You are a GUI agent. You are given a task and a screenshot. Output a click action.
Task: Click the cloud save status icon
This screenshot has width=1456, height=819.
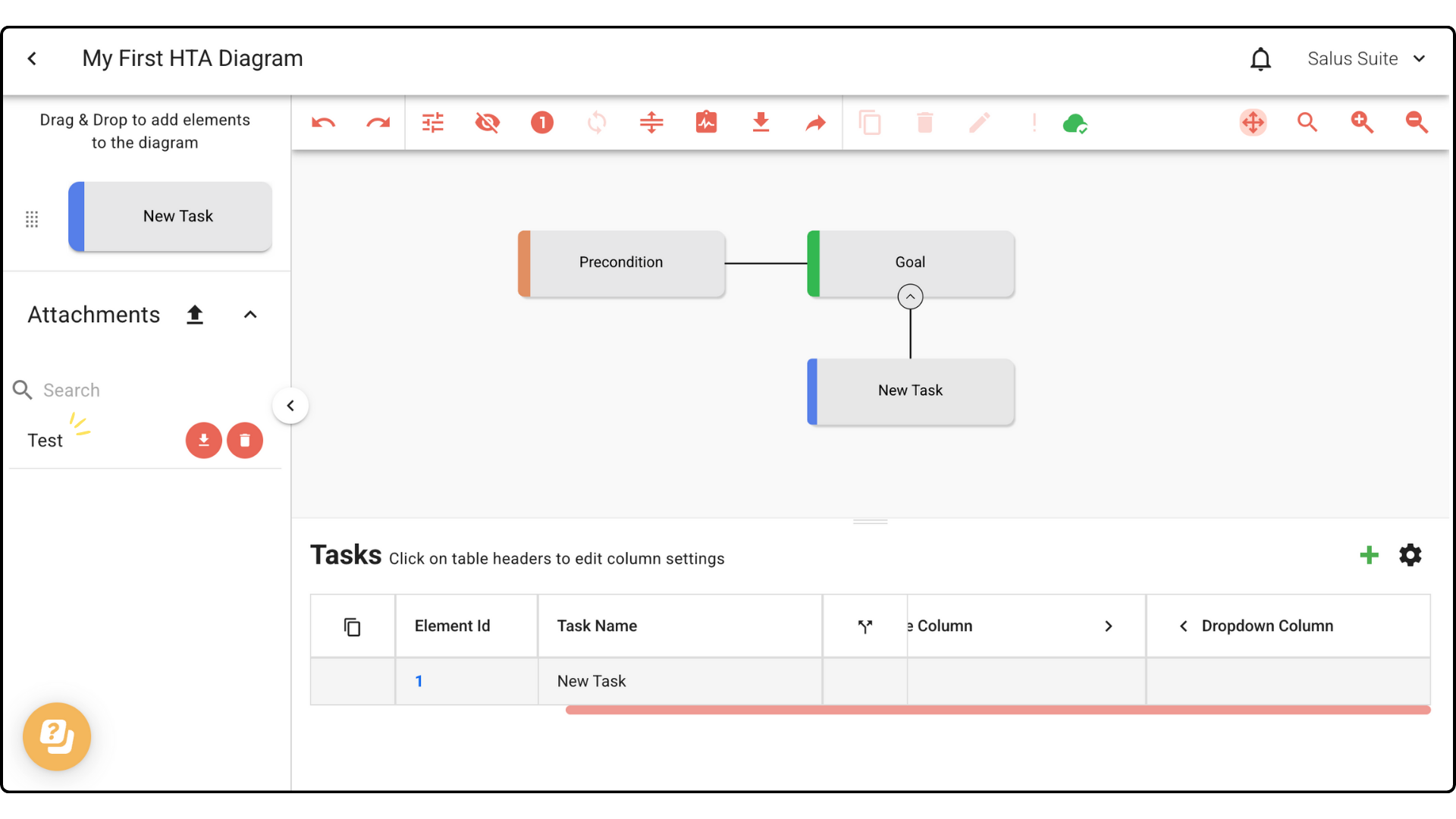tap(1075, 123)
